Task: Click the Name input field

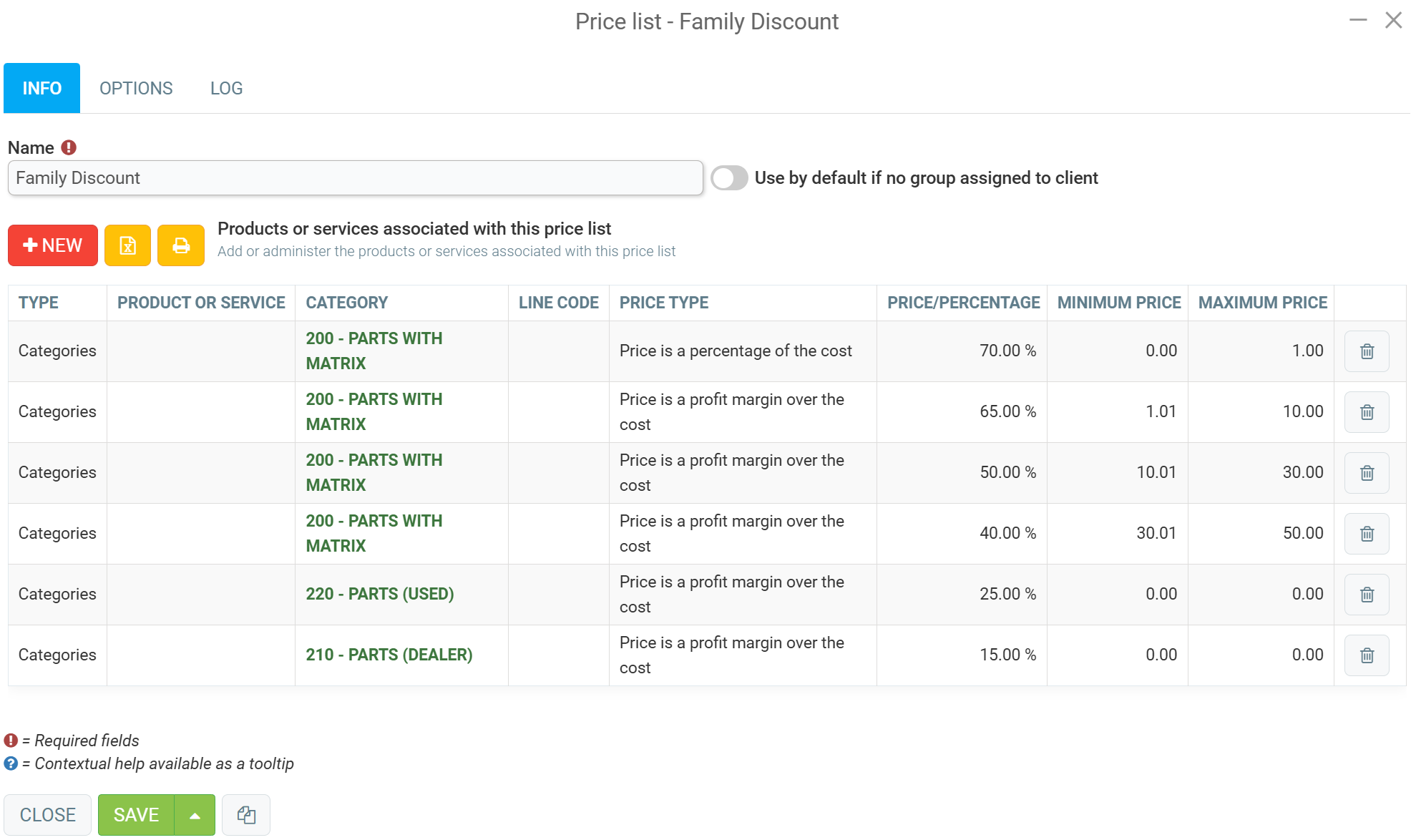Action: point(356,178)
